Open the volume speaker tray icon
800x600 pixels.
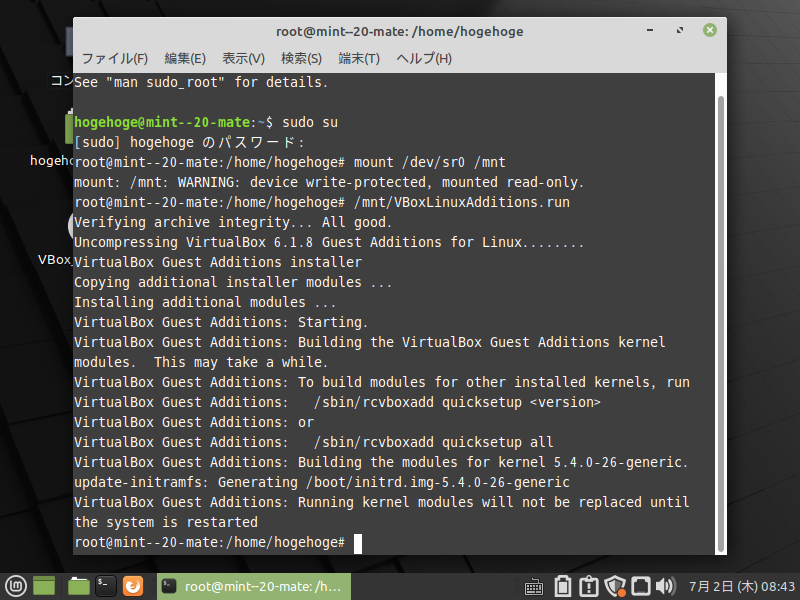click(665, 586)
